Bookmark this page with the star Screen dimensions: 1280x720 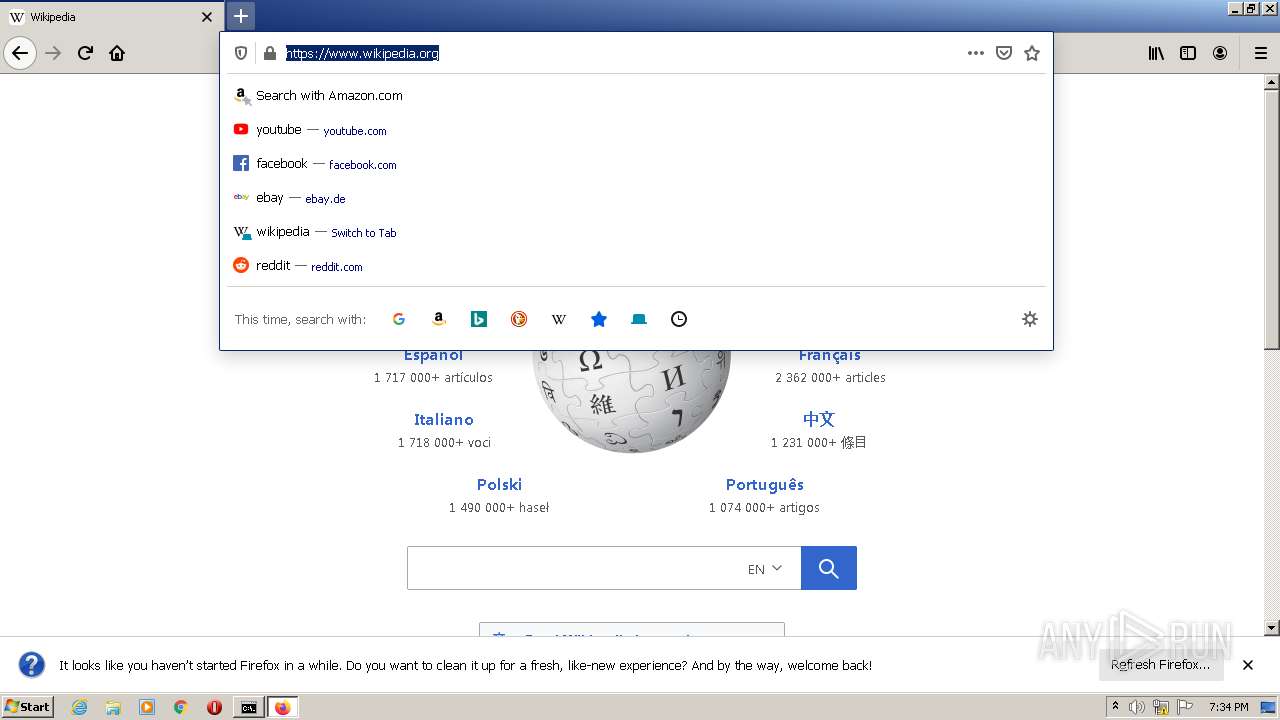tap(1032, 53)
